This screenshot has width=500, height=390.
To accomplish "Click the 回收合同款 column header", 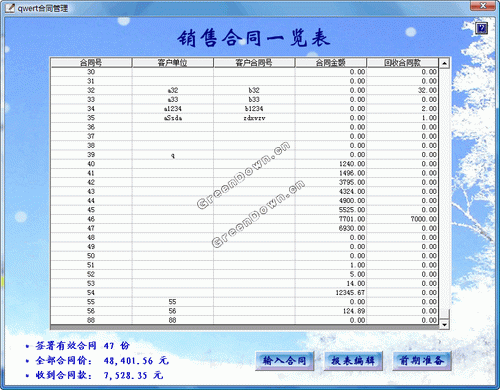I will 402,63.
